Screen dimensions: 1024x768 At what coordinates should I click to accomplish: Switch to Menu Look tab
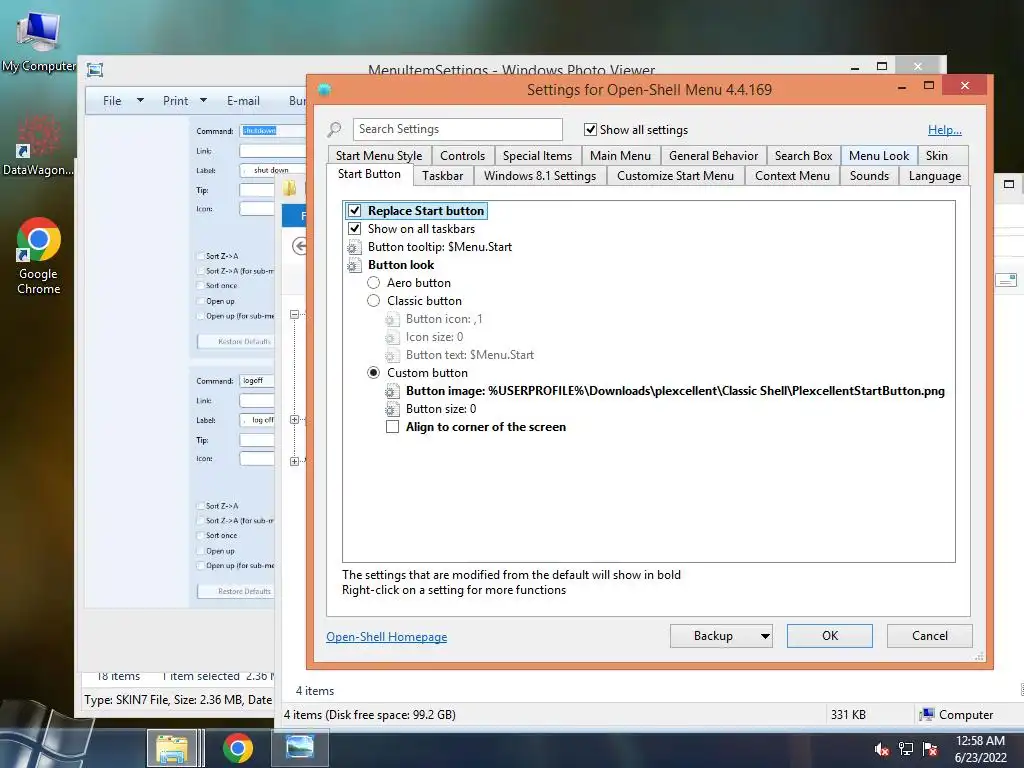tap(879, 156)
